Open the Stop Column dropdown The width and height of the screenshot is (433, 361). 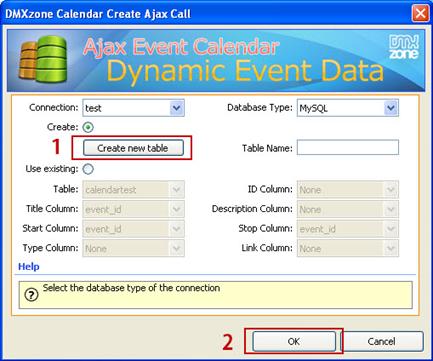pyautogui.click(x=348, y=229)
